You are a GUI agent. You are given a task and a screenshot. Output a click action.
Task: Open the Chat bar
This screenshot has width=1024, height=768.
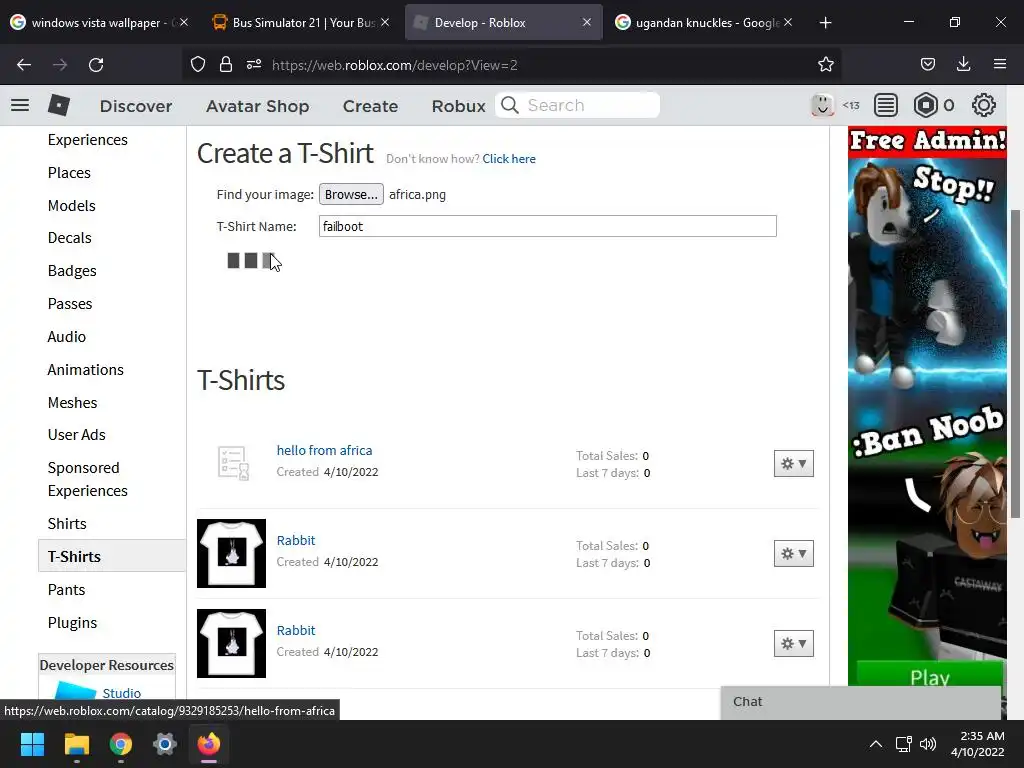(x=861, y=702)
